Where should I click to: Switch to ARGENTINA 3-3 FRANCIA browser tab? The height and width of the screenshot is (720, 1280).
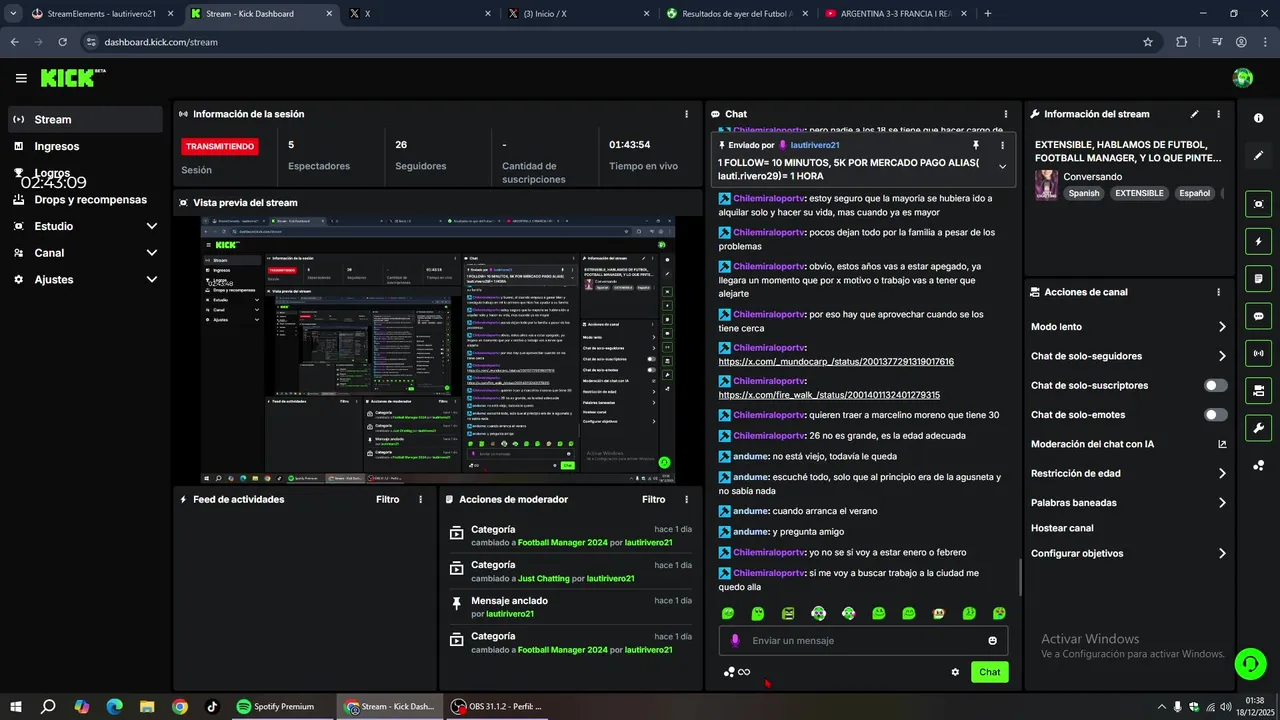point(895,14)
